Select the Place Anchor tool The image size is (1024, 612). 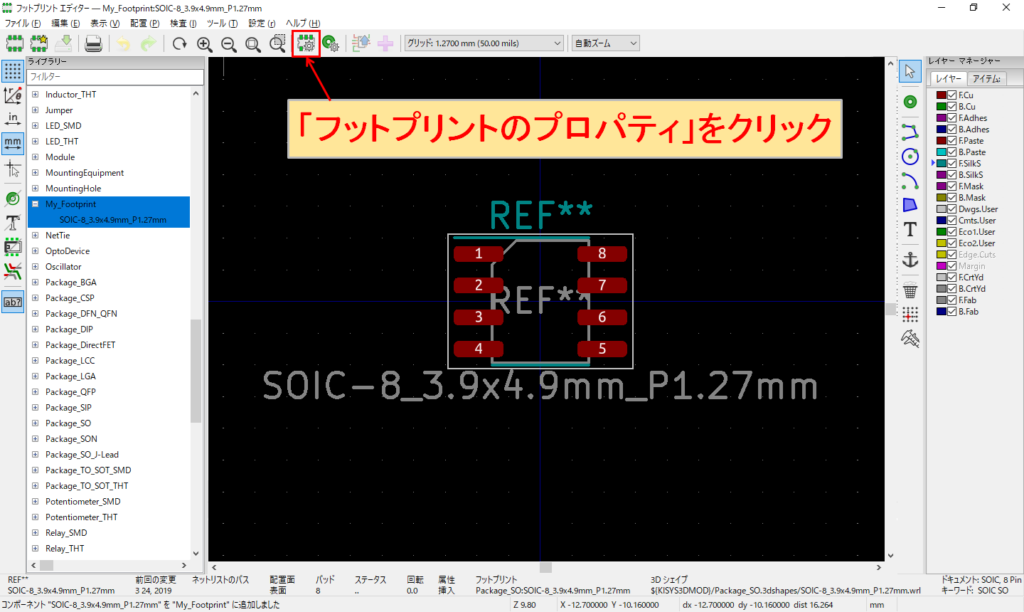coord(910,259)
